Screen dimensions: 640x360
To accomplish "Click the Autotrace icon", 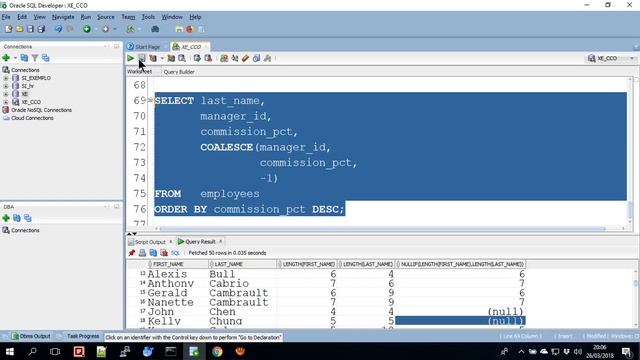I will click(171, 58).
